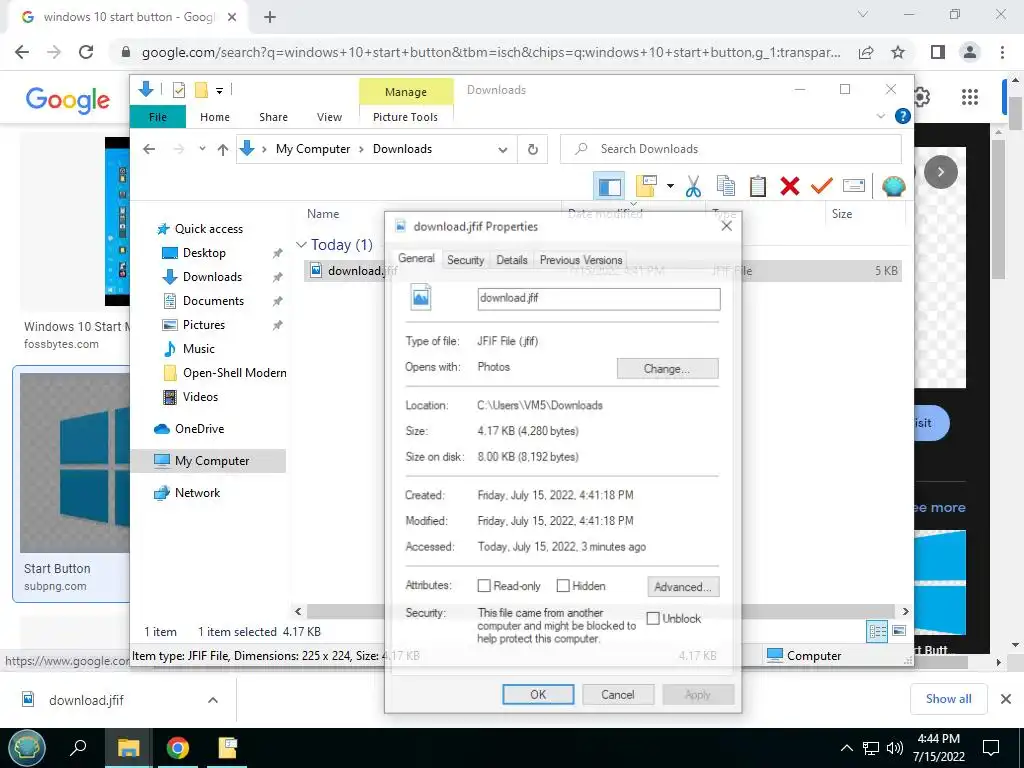The height and width of the screenshot is (768, 1024).
Task: Switch to the Previous Versions tab
Action: (581, 260)
